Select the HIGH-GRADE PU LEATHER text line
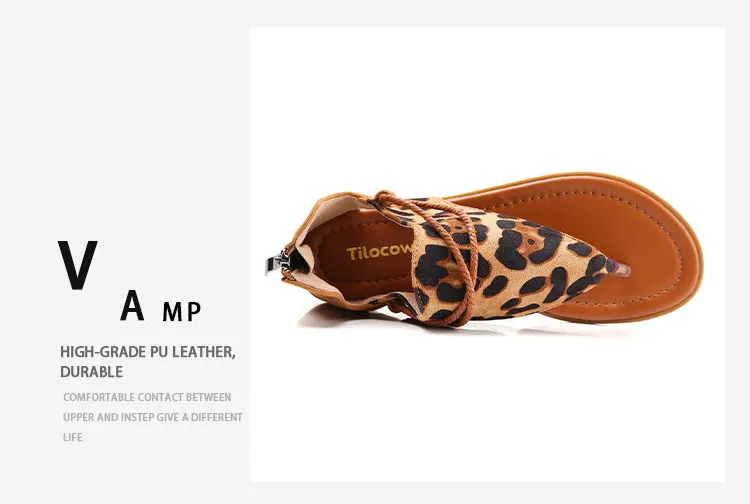This screenshot has width=750, height=504. point(148,352)
